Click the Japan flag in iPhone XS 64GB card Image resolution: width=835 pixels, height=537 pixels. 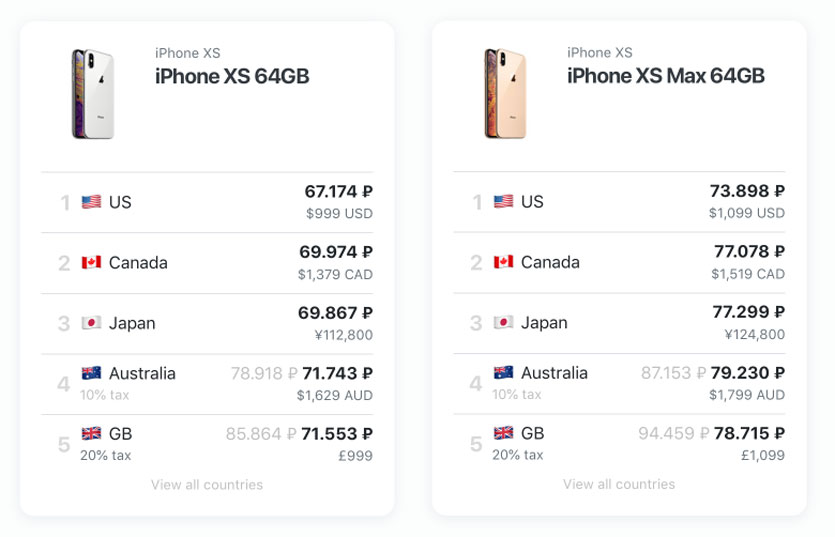point(91,323)
